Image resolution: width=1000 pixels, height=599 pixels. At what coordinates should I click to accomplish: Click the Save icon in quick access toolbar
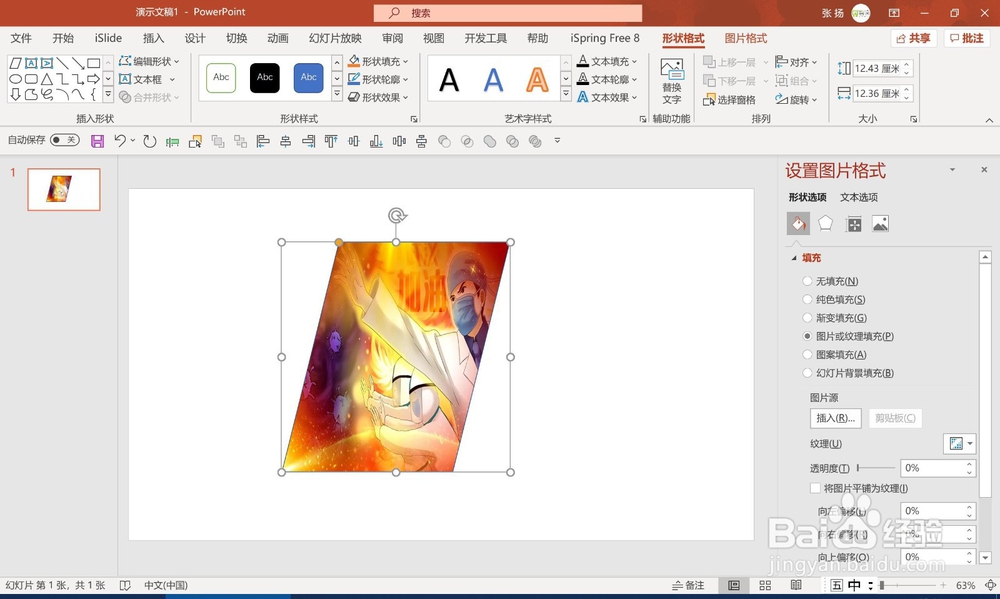pyautogui.click(x=97, y=141)
